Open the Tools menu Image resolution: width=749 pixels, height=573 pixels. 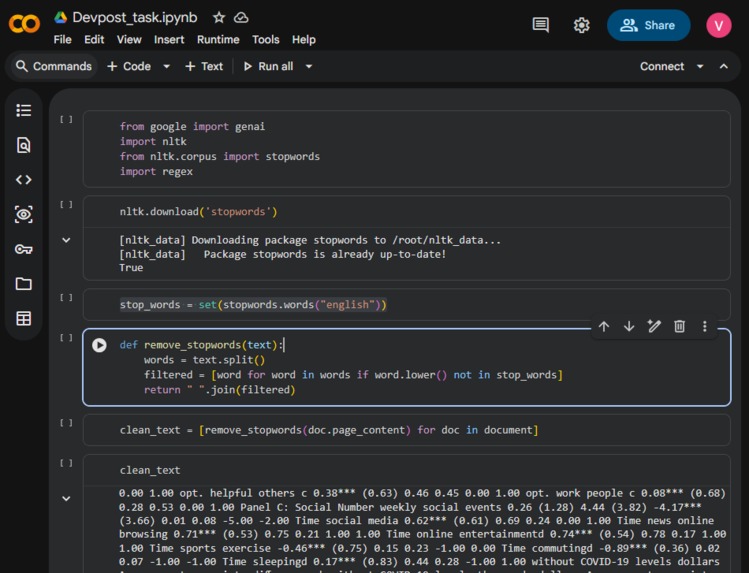point(266,40)
